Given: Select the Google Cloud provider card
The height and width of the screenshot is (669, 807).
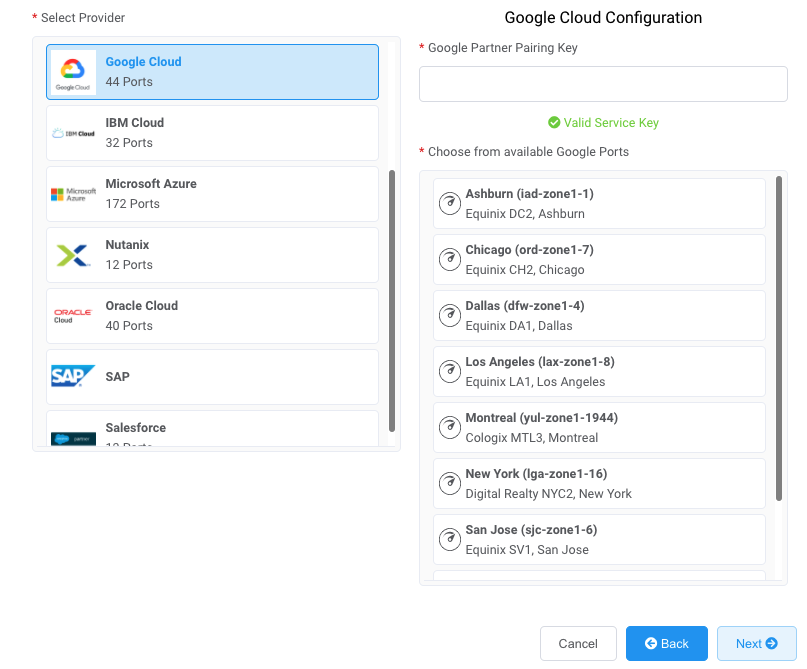Looking at the screenshot, I should click(x=213, y=72).
